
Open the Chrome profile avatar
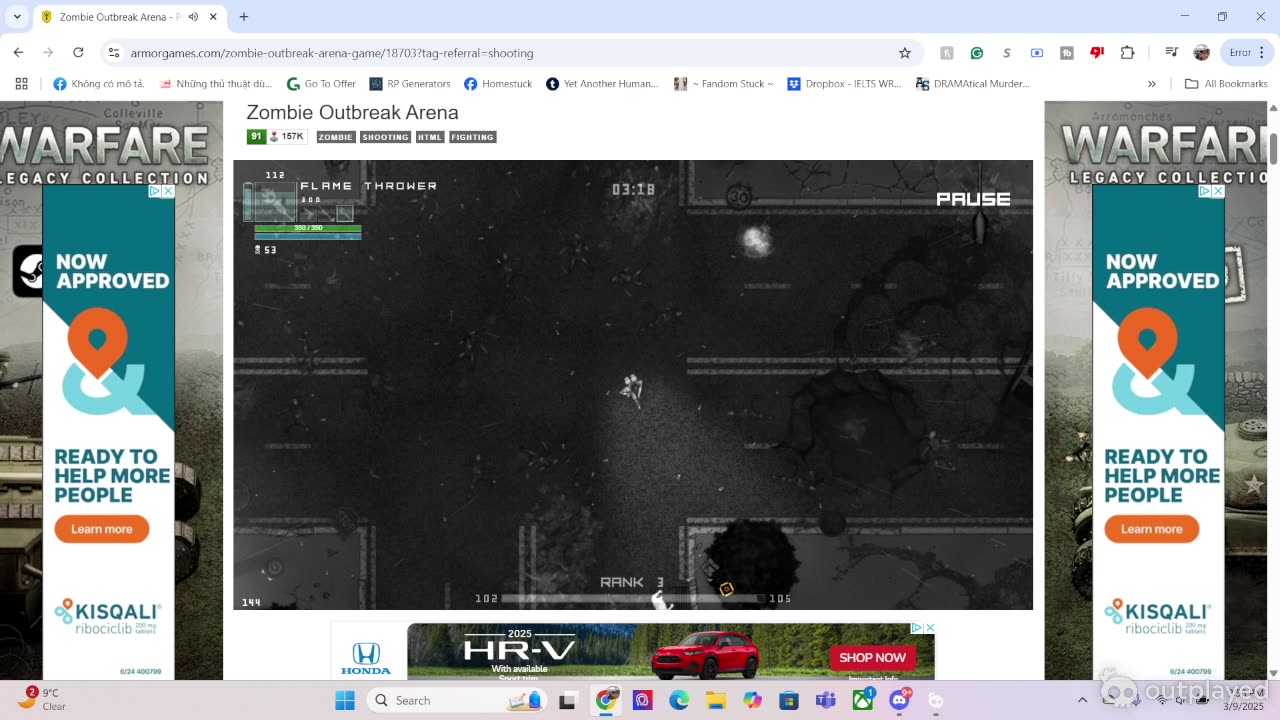coord(1201,53)
